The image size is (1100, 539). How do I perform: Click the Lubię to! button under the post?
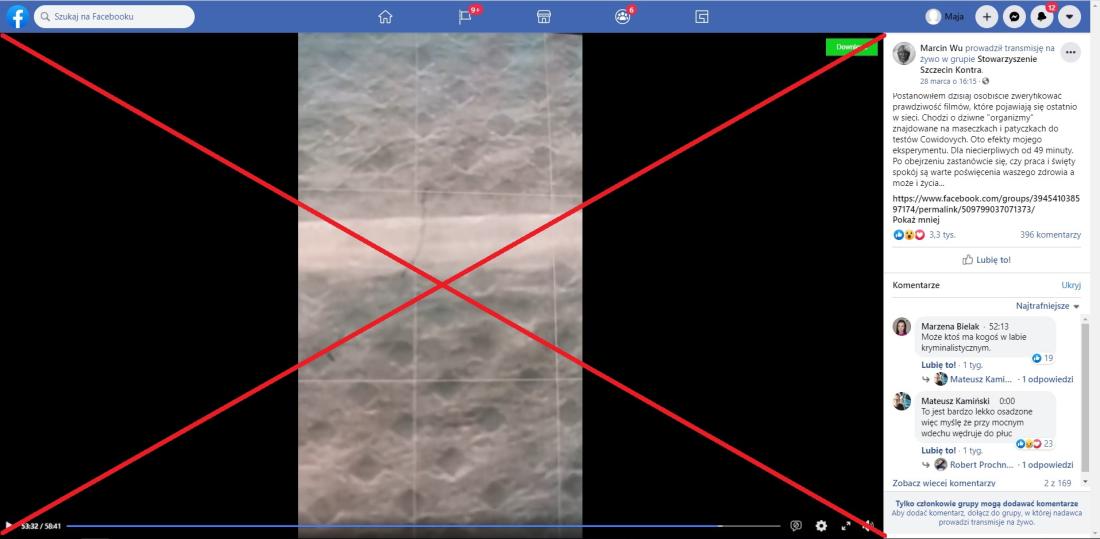[986, 260]
